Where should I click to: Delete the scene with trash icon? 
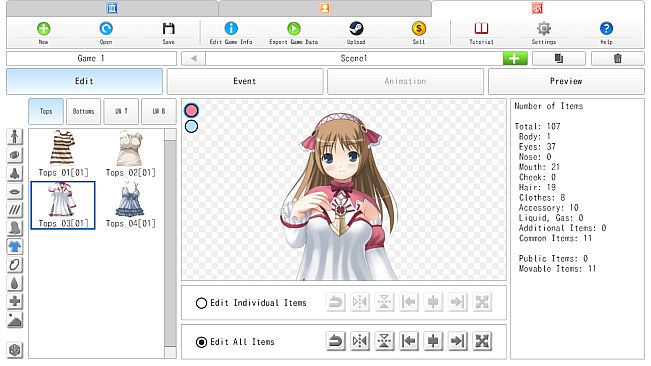click(618, 59)
